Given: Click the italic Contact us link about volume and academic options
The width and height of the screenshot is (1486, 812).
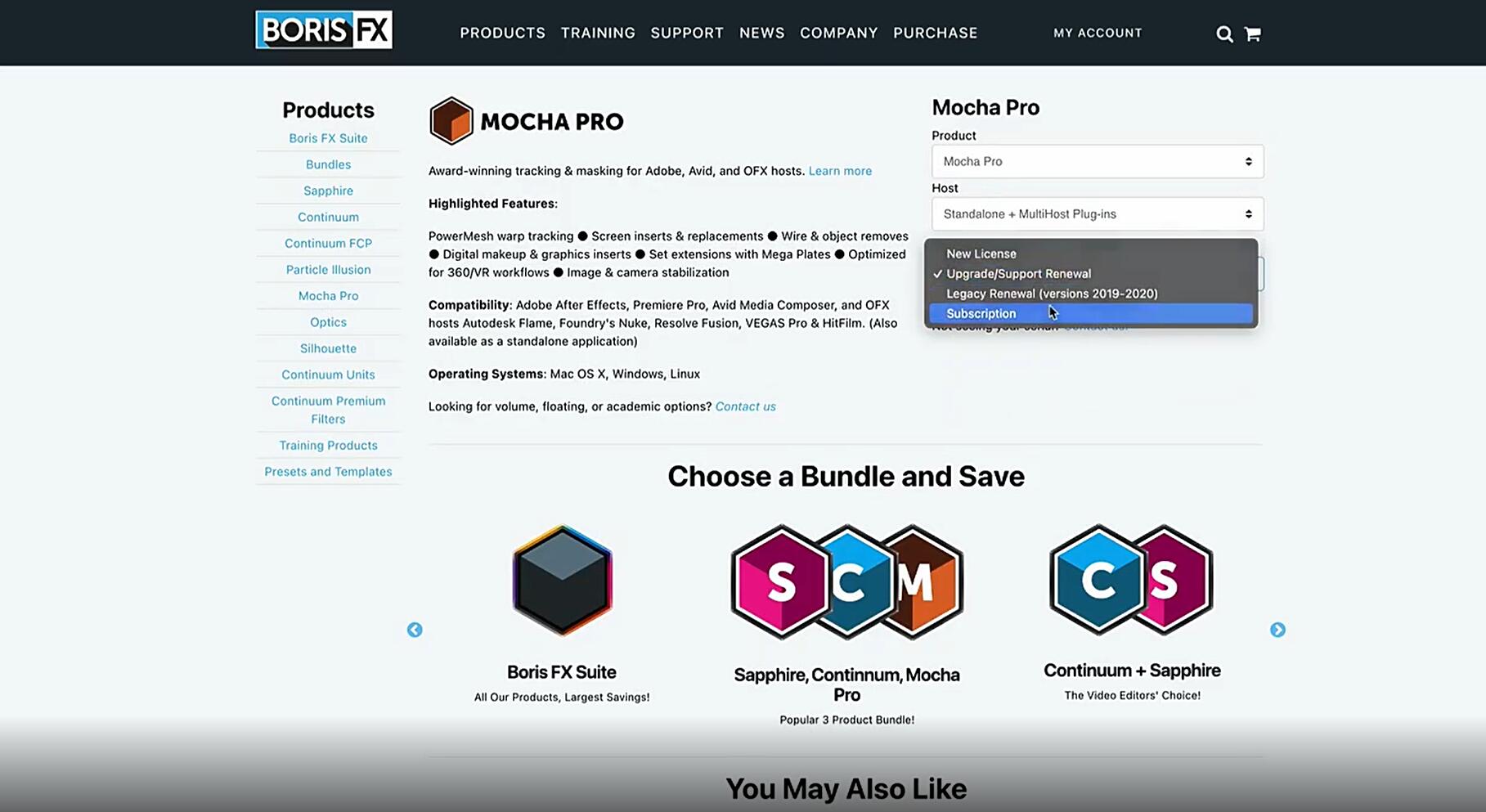Looking at the screenshot, I should [745, 406].
